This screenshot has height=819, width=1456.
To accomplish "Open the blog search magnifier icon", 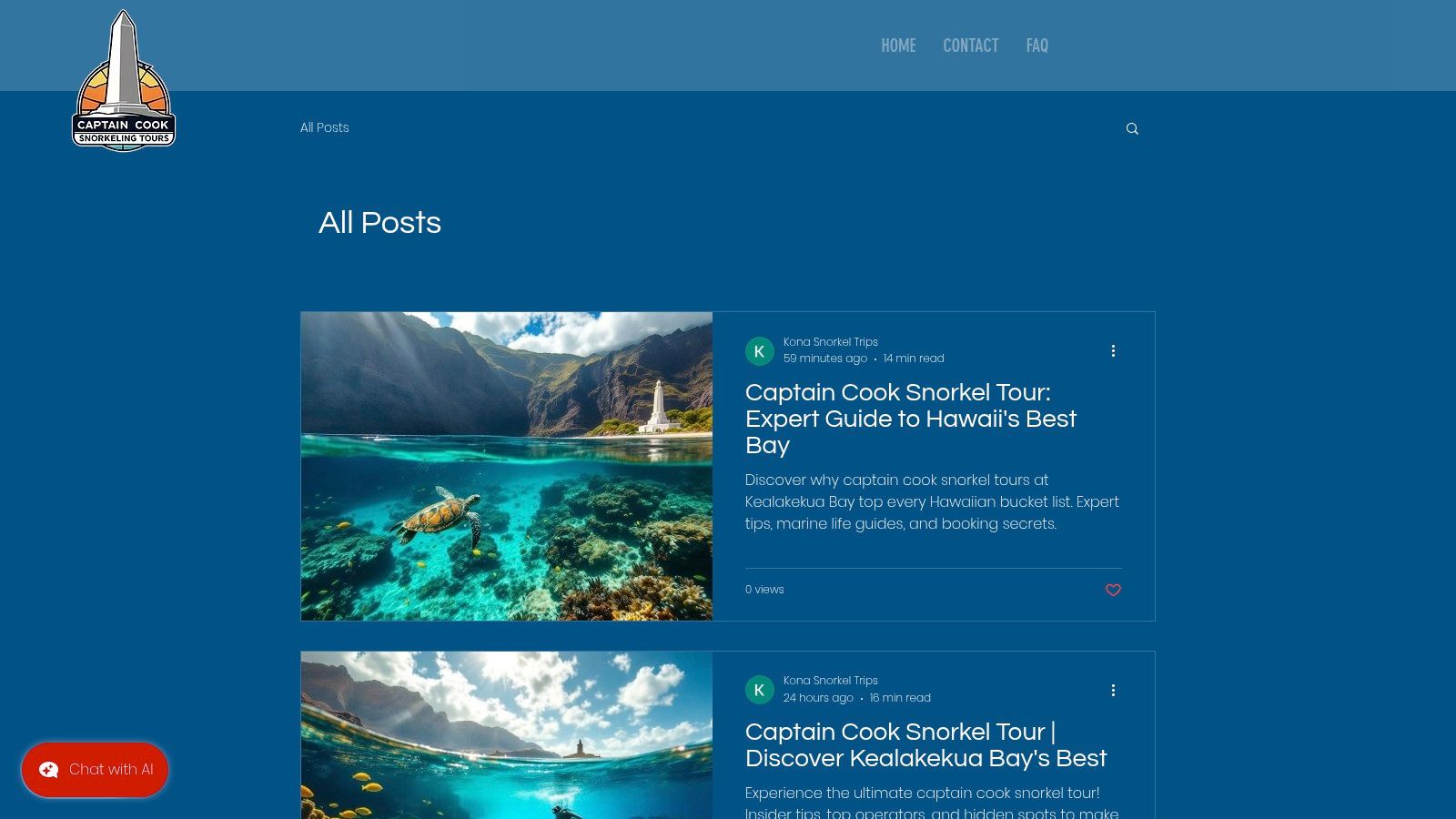I will pyautogui.click(x=1132, y=128).
